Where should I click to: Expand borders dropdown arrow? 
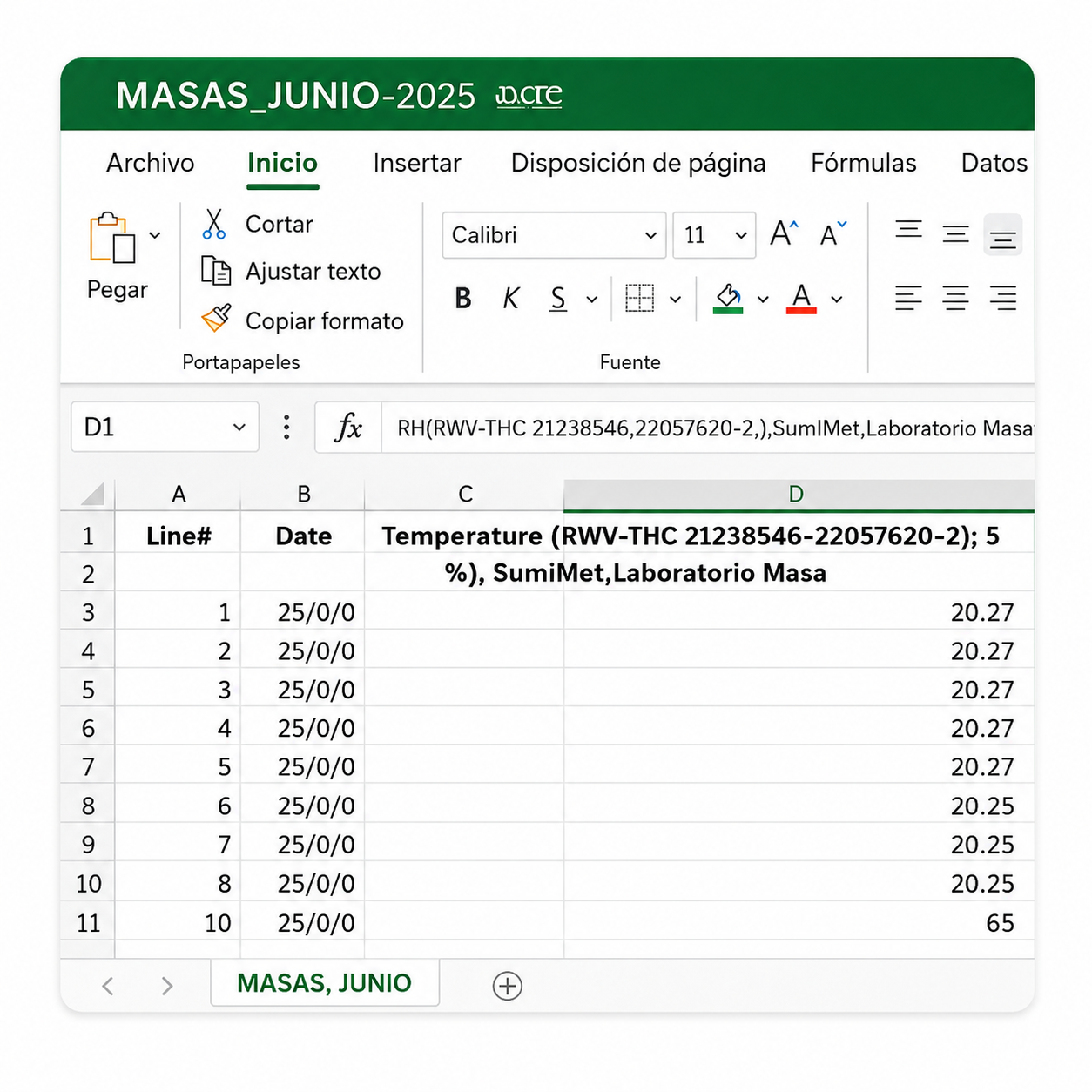pyautogui.click(x=675, y=300)
